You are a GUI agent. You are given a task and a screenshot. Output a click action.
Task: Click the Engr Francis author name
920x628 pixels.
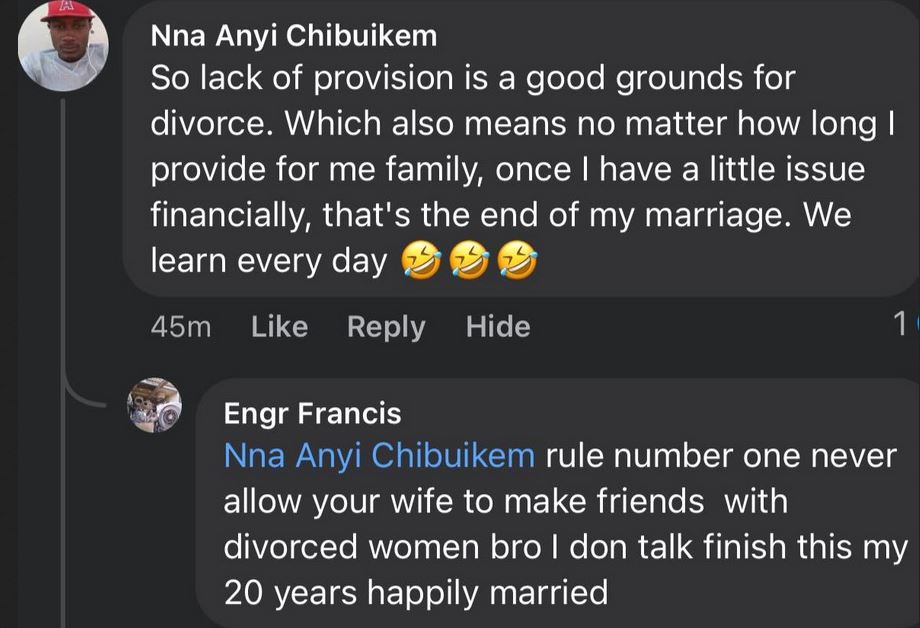click(x=312, y=413)
